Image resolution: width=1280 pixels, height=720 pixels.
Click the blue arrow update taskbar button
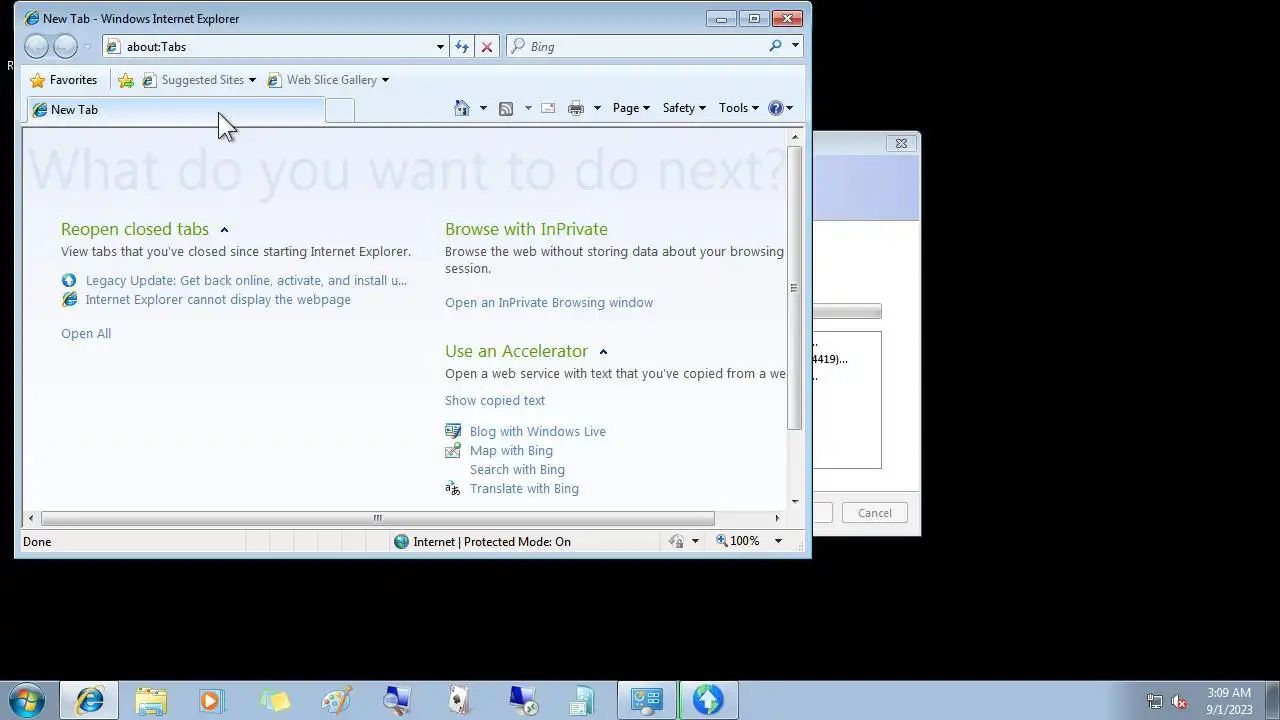[708, 700]
